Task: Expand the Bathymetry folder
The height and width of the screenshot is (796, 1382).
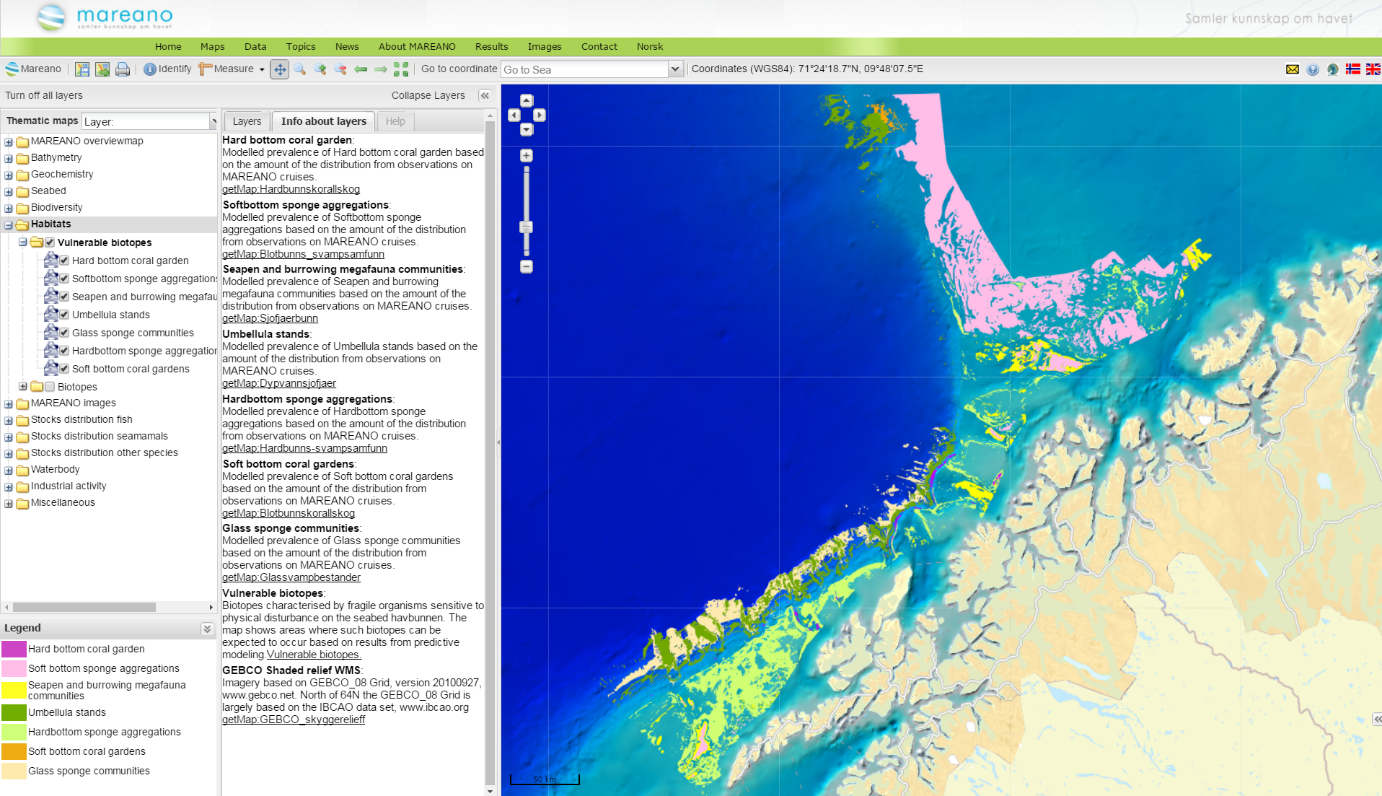Action: pos(9,158)
